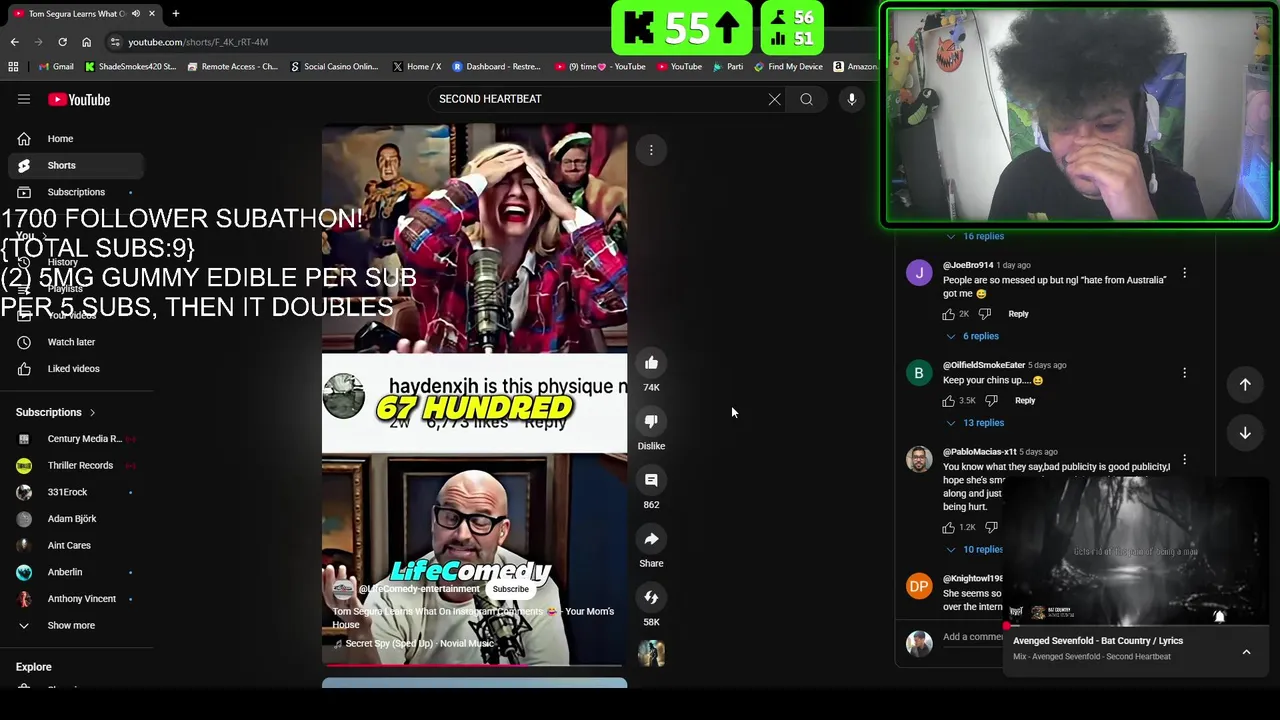Expand Show more subscriptions
1280x720 pixels.
tap(71, 625)
